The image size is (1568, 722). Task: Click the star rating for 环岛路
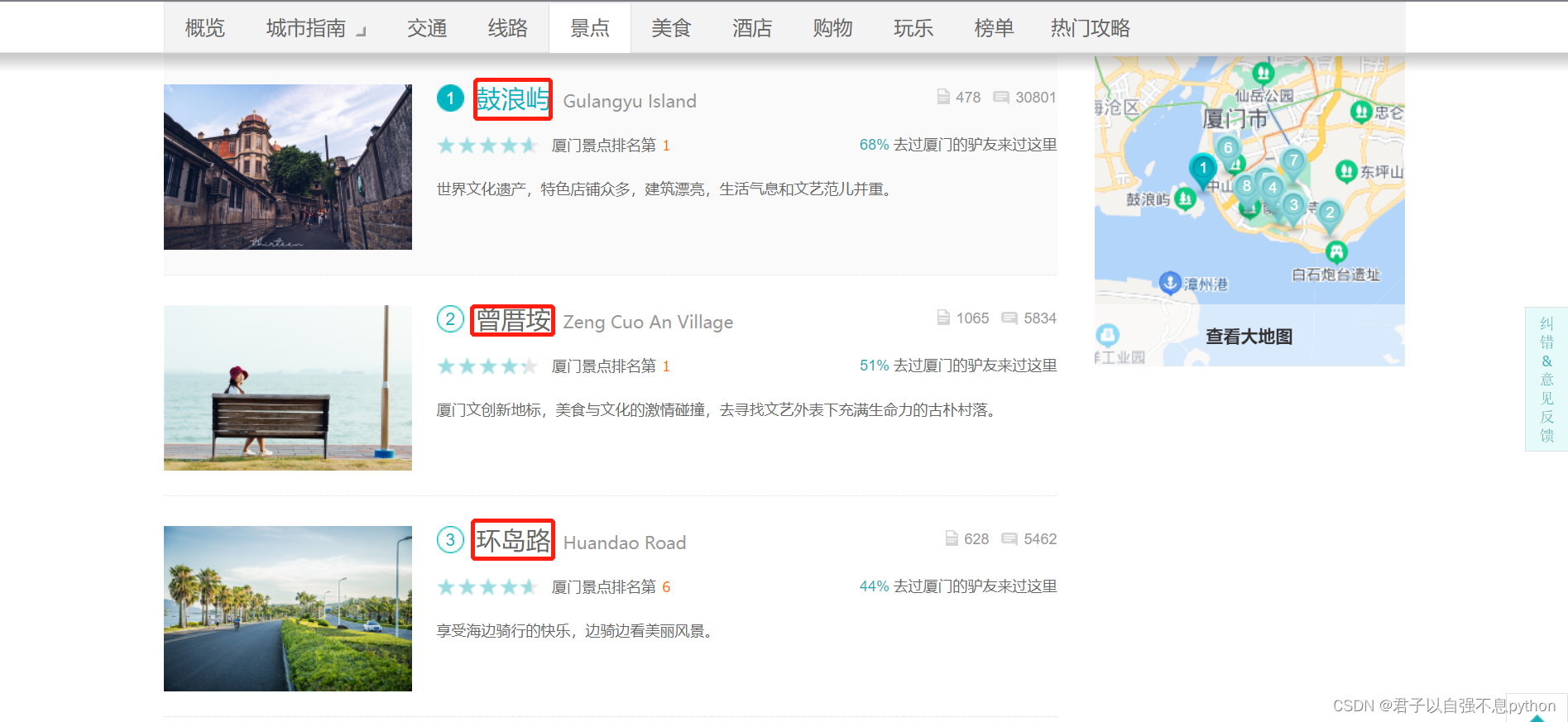coord(487,587)
